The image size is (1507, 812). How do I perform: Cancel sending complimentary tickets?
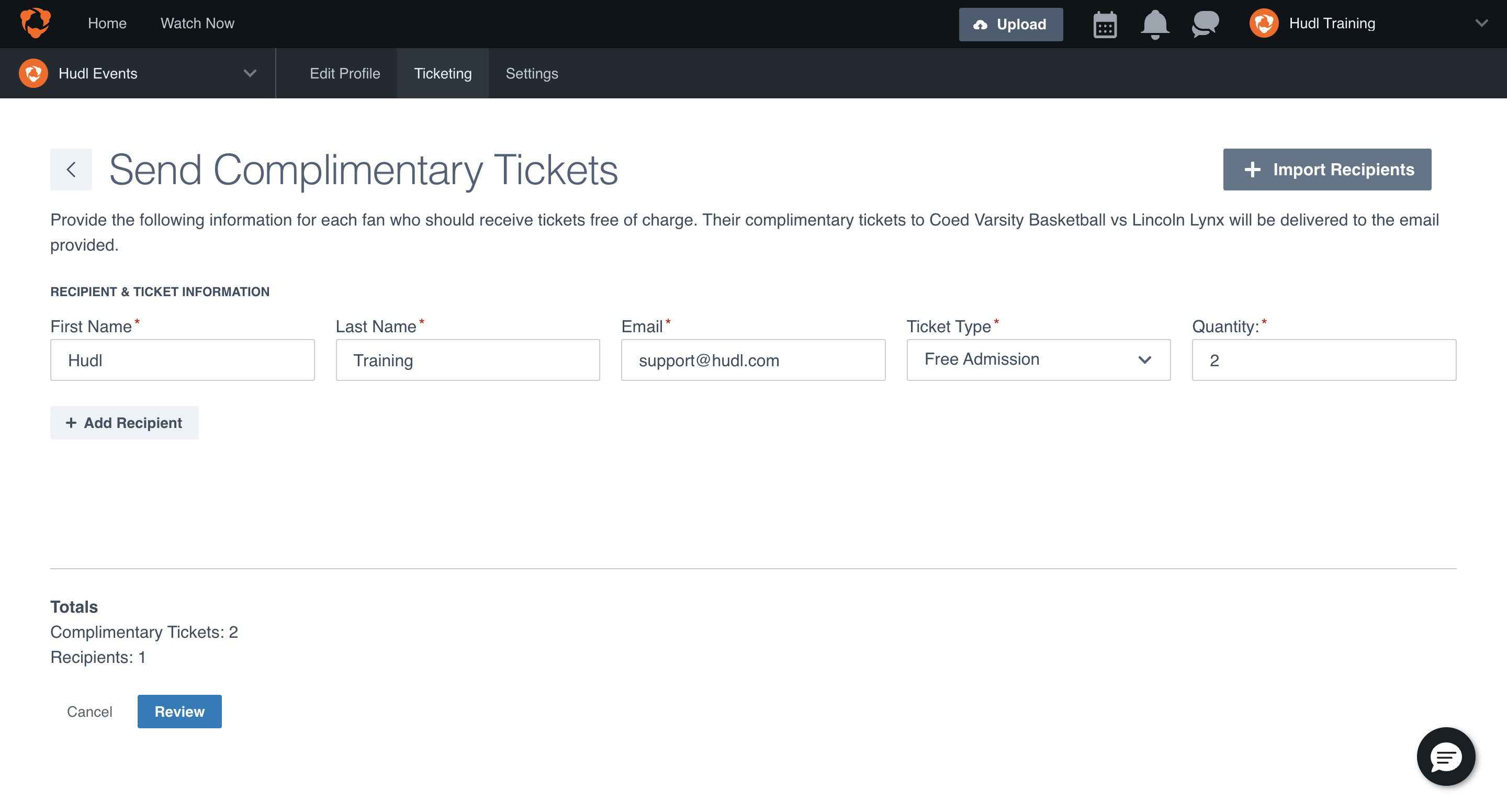pyautogui.click(x=89, y=712)
